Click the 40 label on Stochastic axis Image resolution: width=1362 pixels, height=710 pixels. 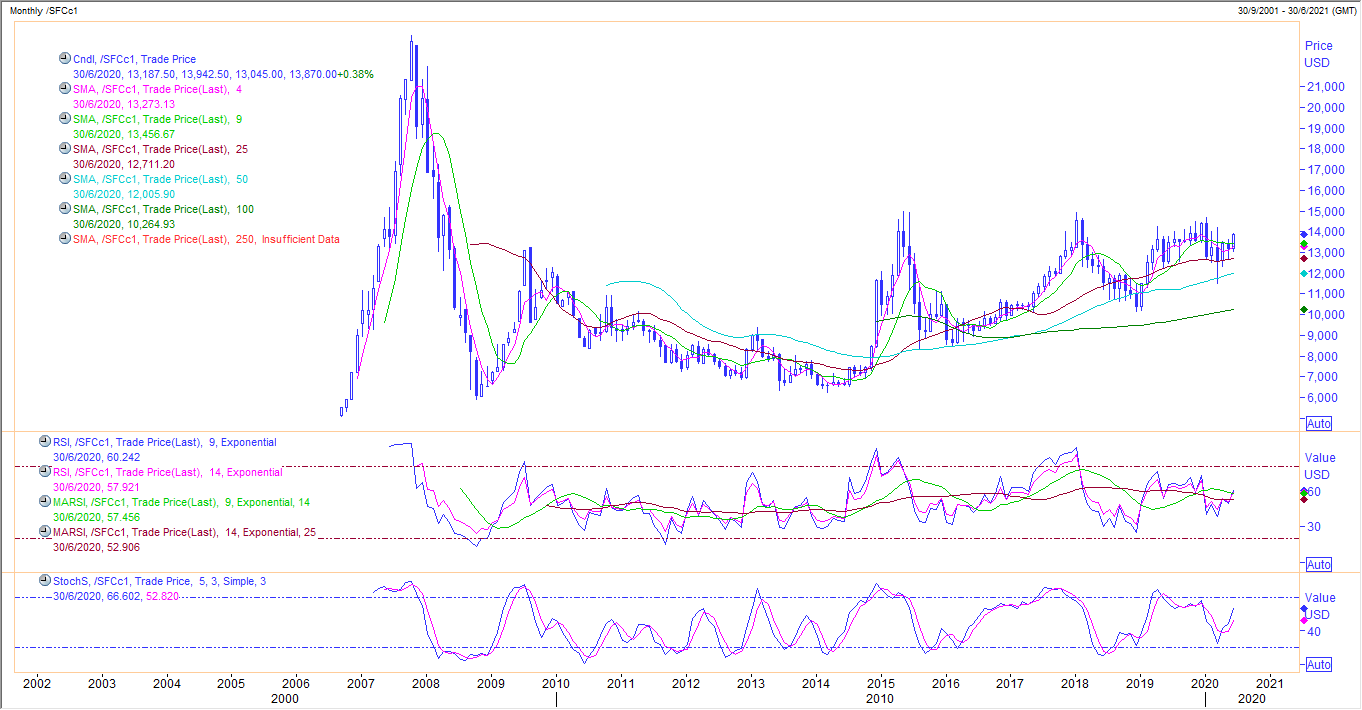click(1314, 632)
